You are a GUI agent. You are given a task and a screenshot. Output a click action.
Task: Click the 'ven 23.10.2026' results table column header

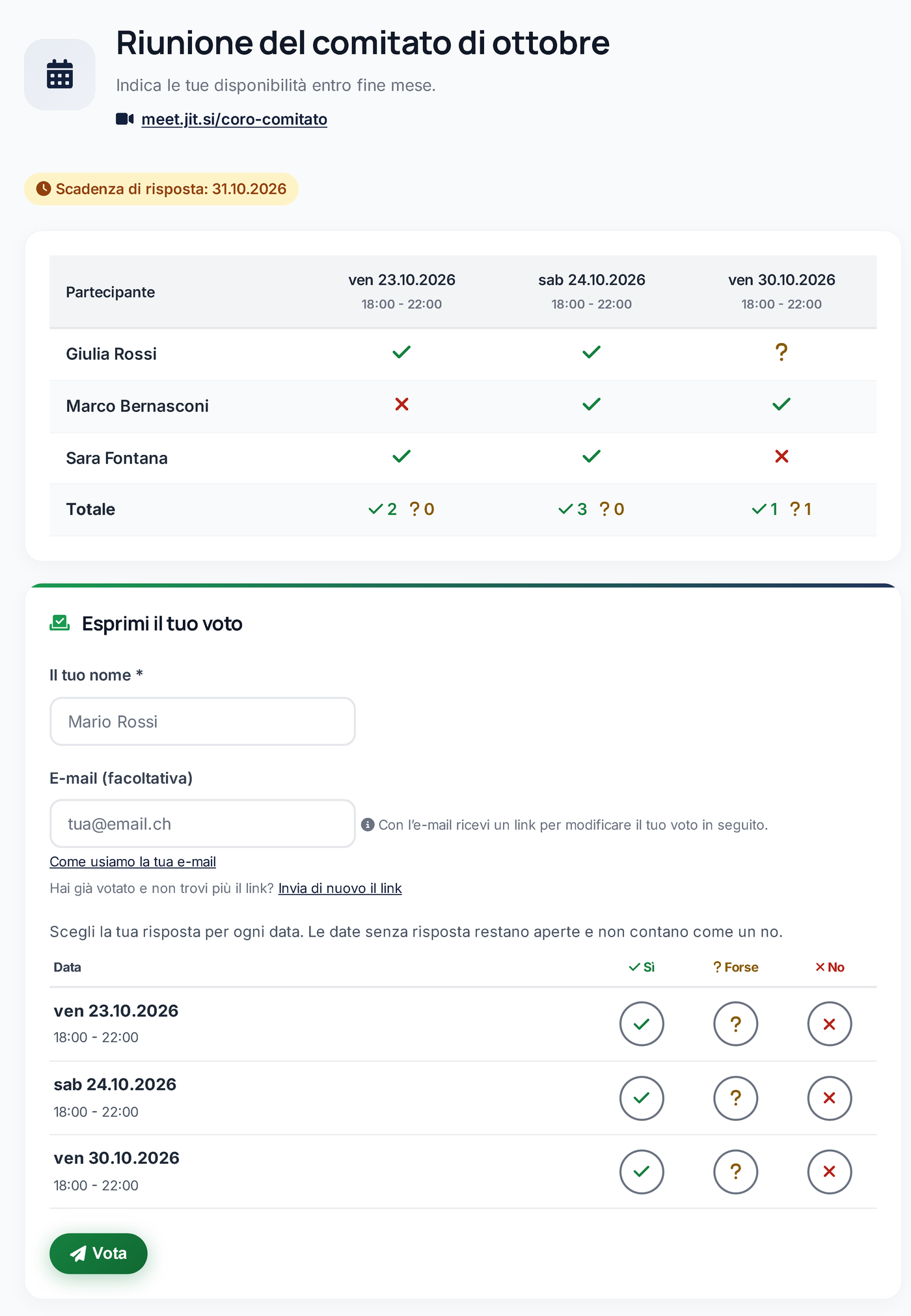[401, 292]
